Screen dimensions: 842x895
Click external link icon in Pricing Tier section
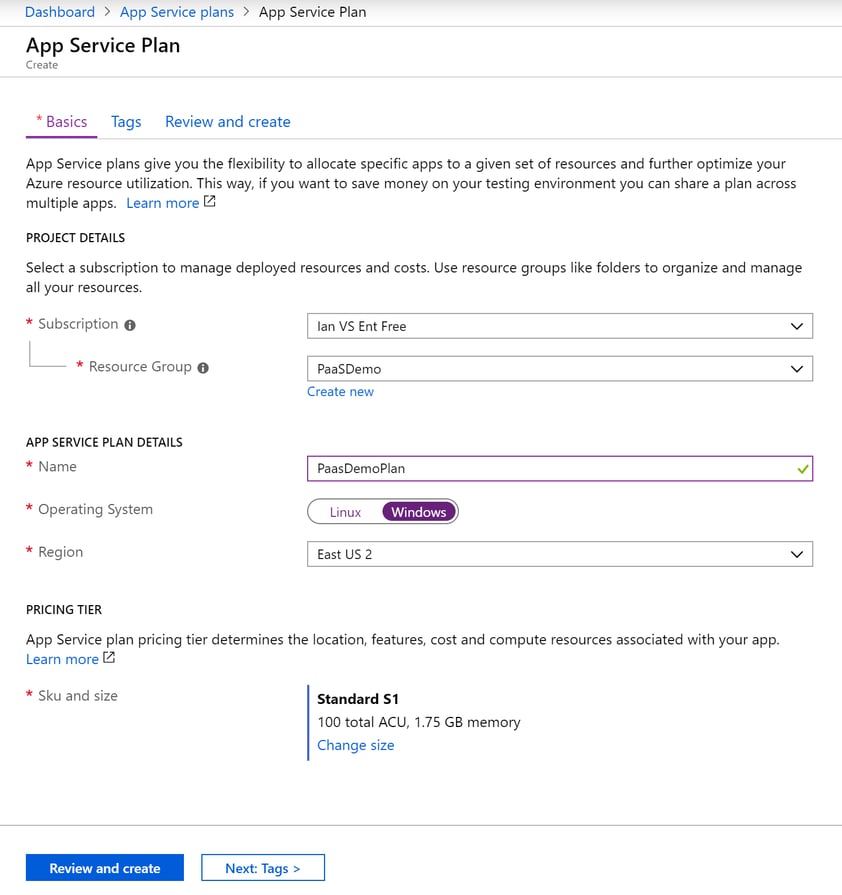(x=109, y=658)
